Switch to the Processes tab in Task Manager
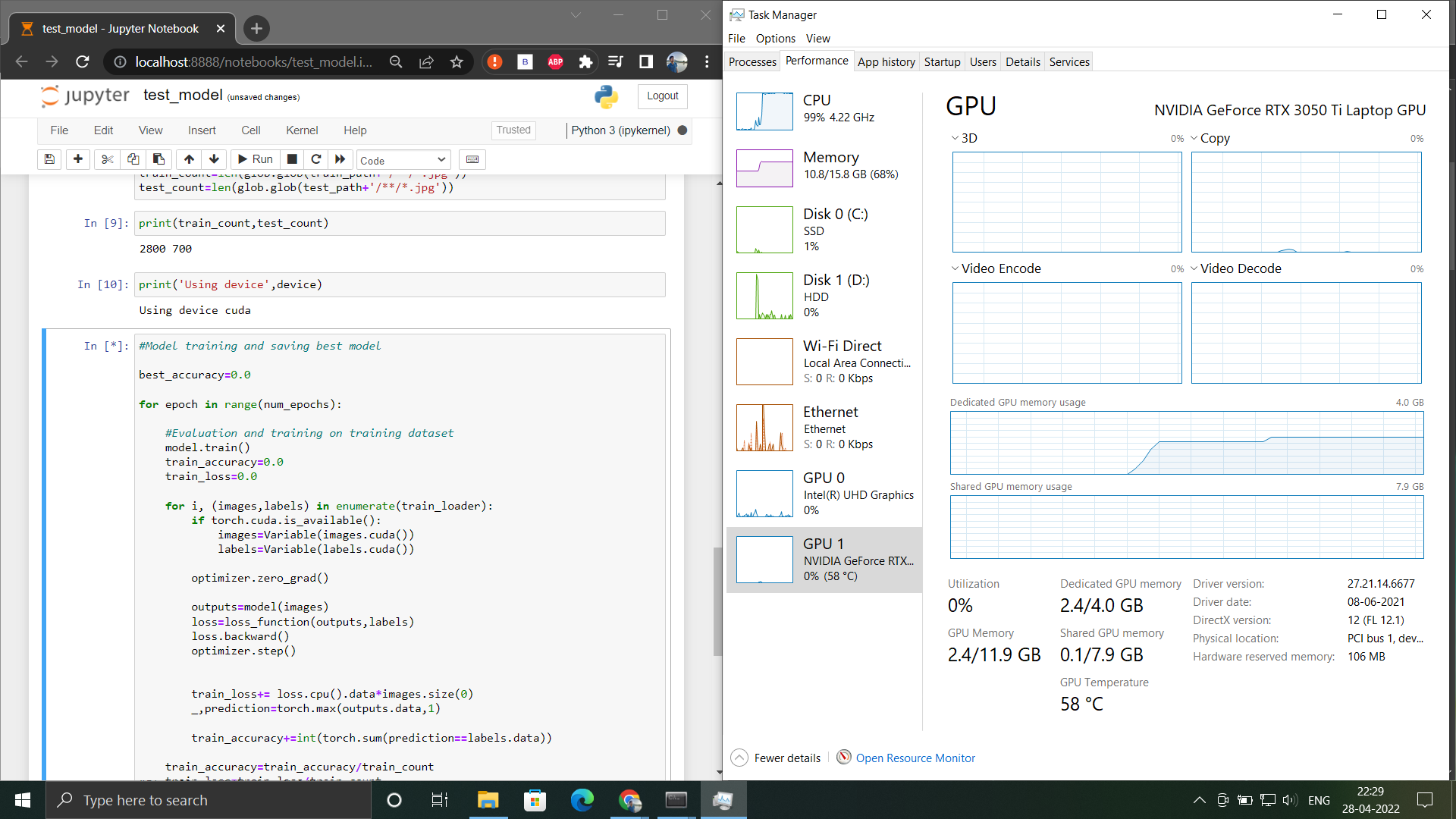This screenshot has height=819, width=1456. tap(752, 62)
